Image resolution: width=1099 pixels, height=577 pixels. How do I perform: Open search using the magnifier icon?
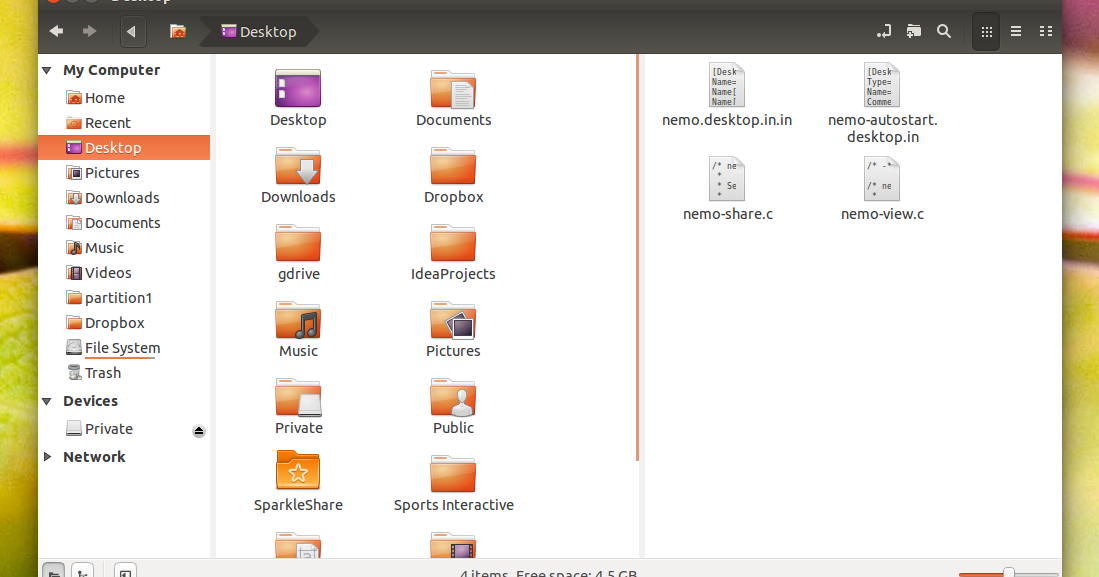pyautogui.click(x=944, y=31)
